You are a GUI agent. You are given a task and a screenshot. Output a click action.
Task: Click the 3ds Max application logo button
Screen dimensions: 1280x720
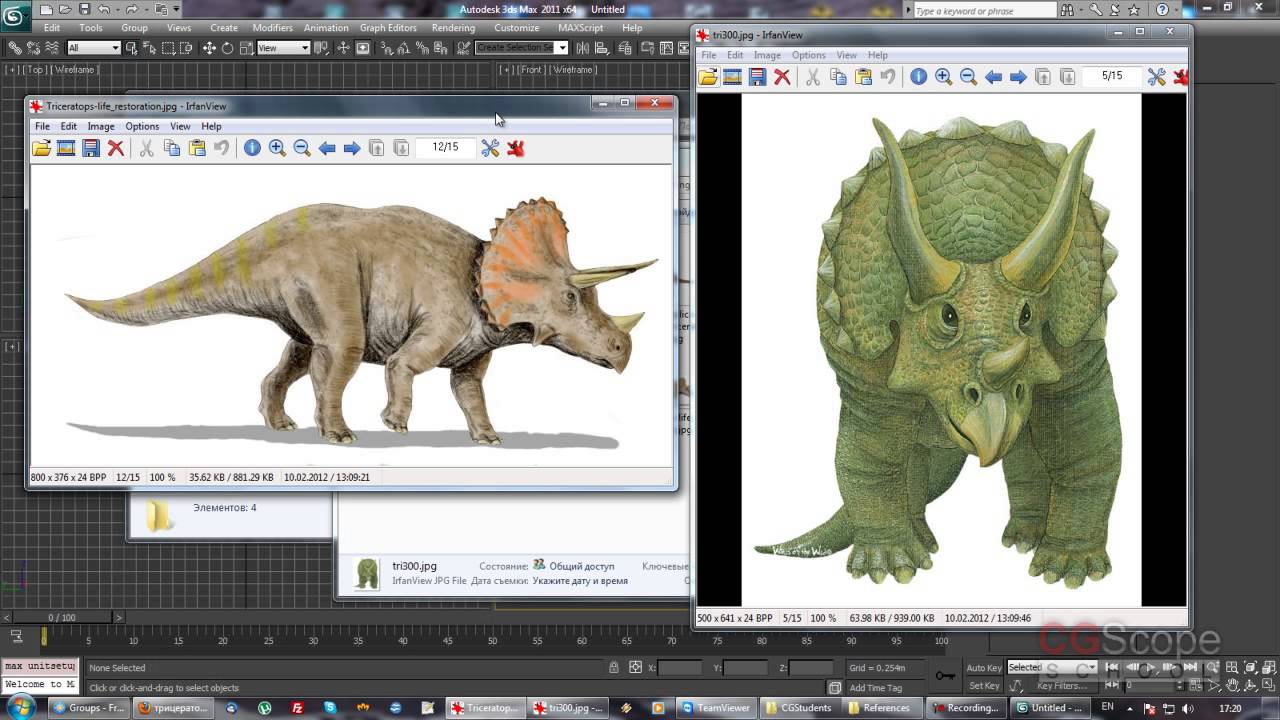pos(15,17)
